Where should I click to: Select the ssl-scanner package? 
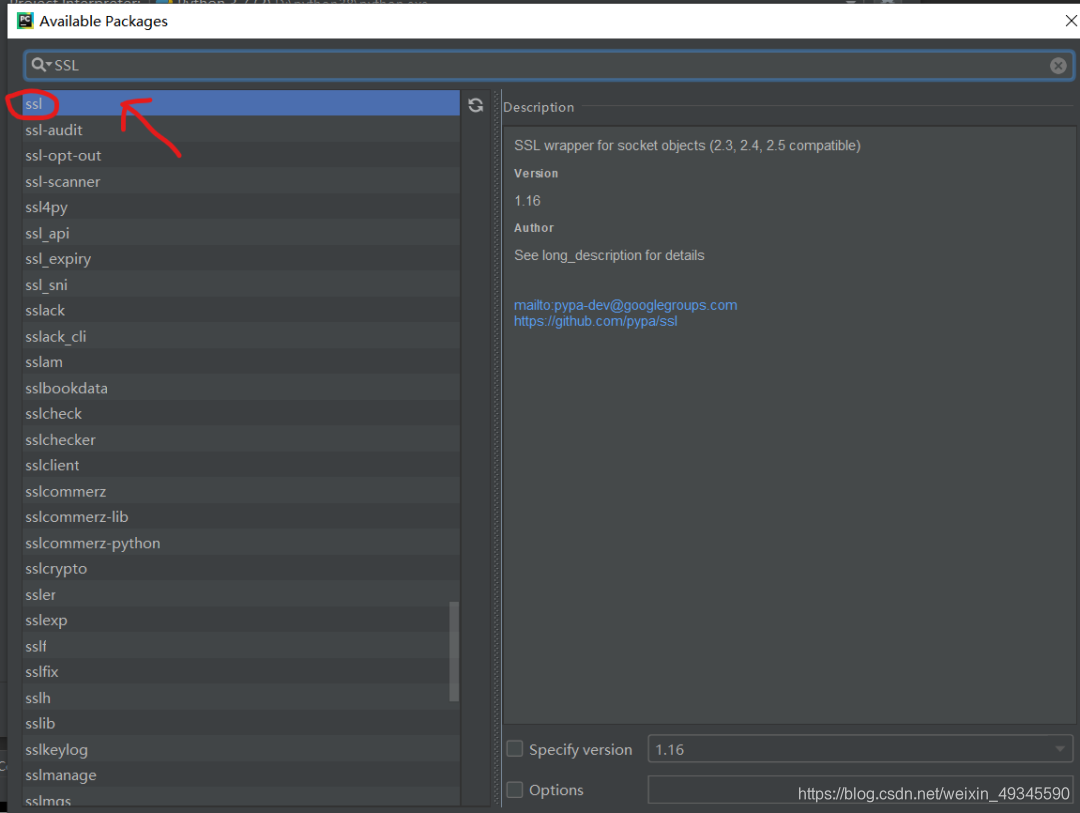pyautogui.click(x=241, y=182)
